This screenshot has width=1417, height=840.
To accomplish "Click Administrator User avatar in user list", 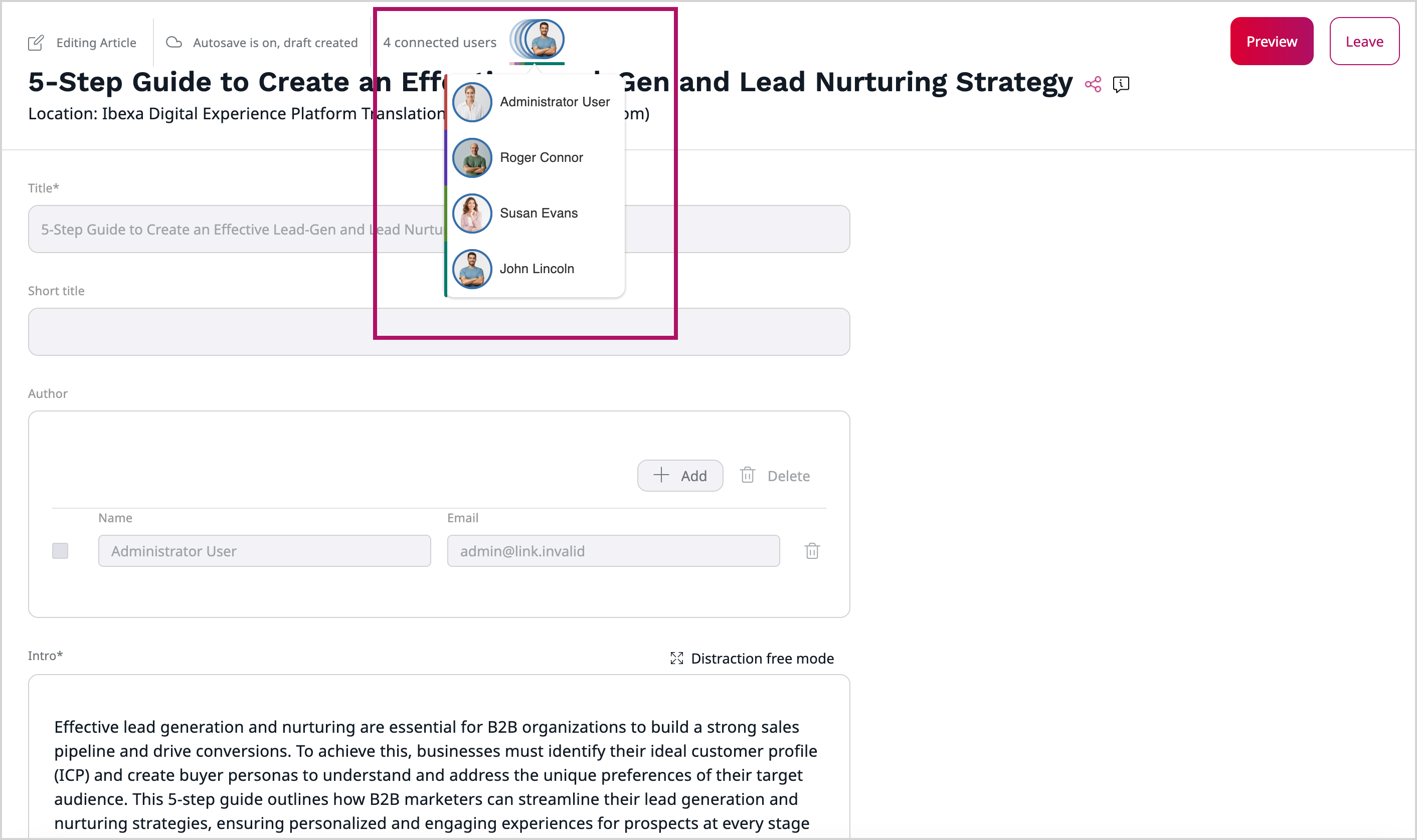I will 471,102.
